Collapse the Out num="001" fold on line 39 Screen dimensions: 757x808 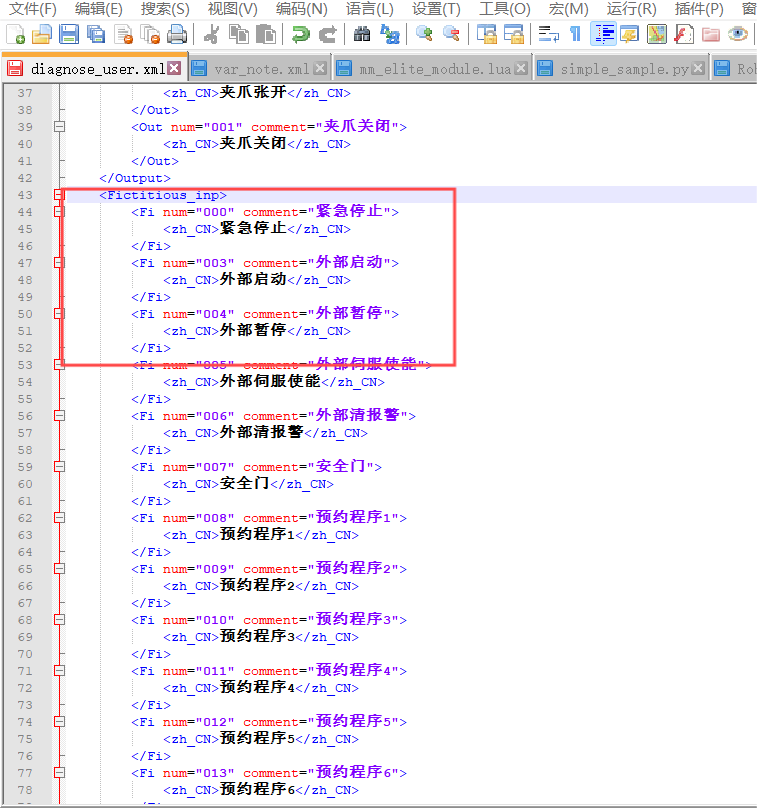pyautogui.click(x=59, y=127)
